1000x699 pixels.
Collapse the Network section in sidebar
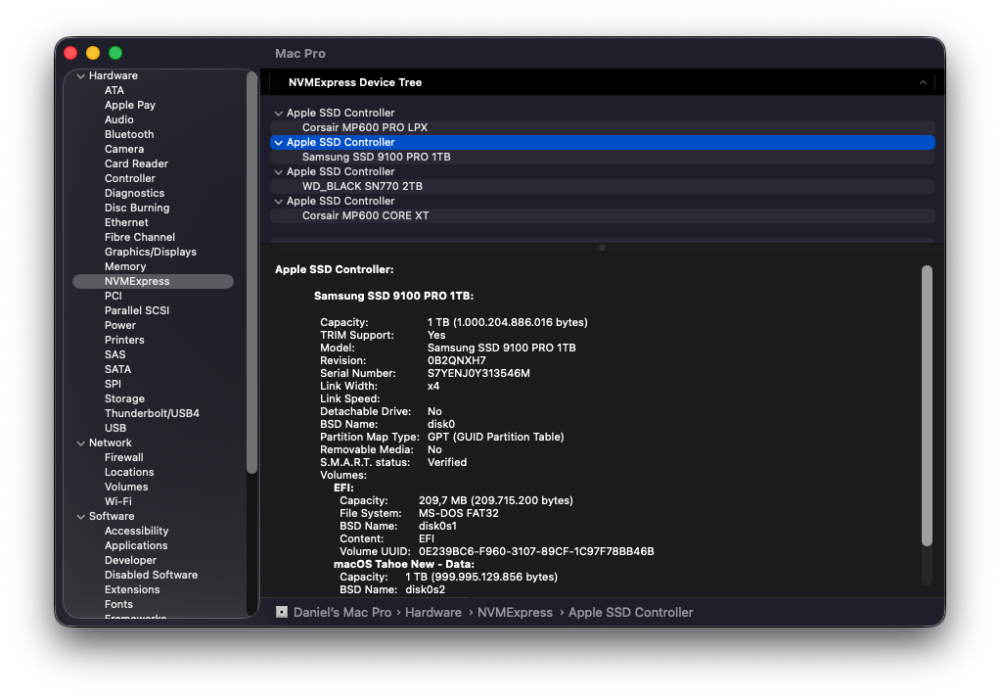pos(81,443)
